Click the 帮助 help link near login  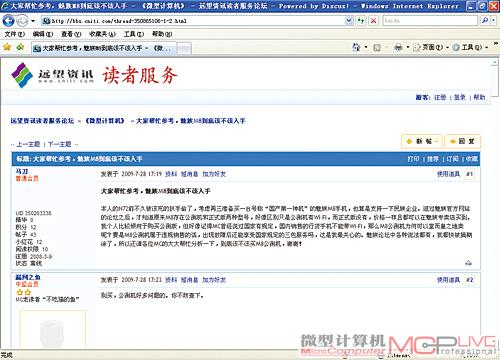coord(479,97)
